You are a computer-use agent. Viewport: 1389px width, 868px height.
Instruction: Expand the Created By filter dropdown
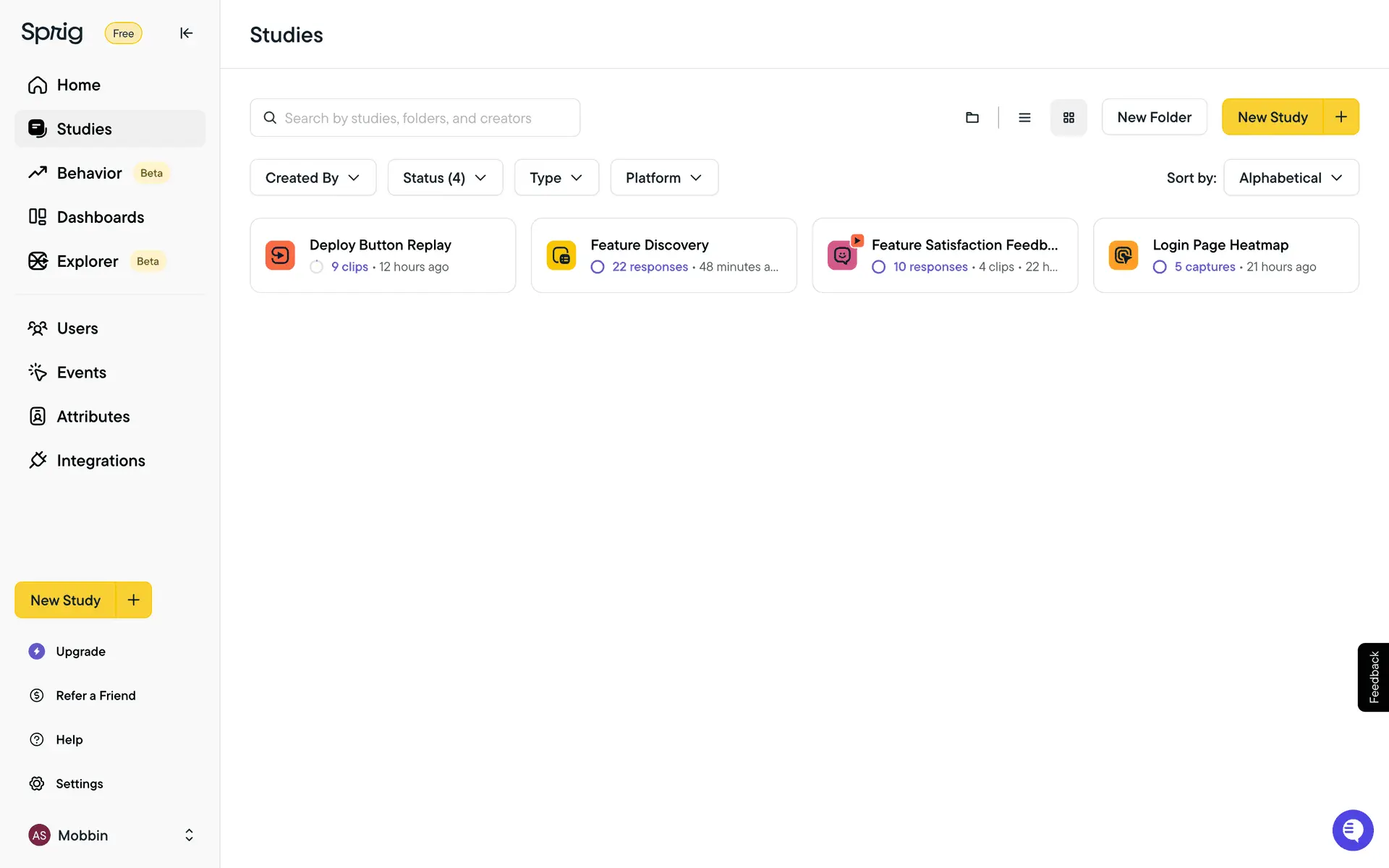pyautogui.click(x=313, y=178)
